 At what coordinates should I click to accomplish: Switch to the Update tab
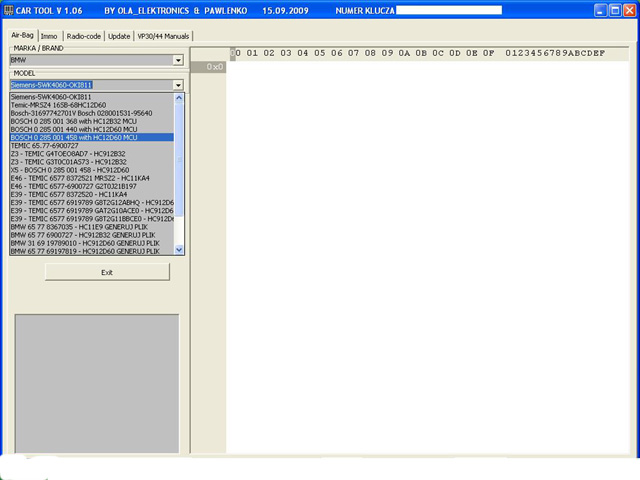119,36
